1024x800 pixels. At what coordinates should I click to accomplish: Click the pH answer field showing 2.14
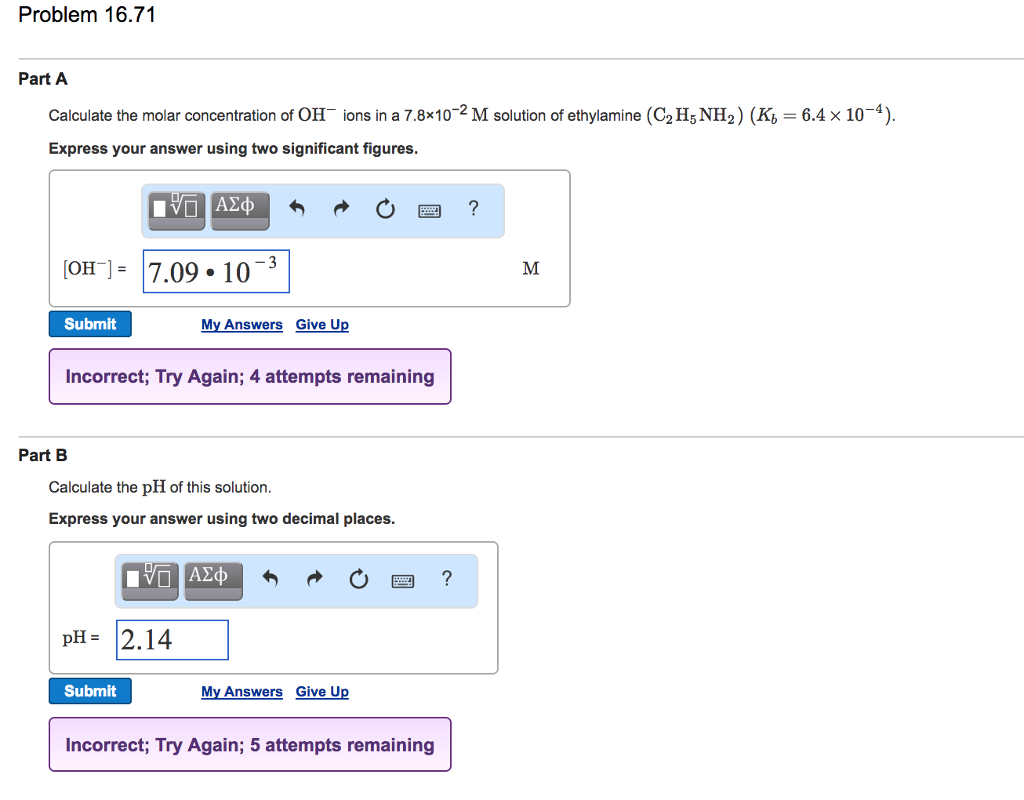[x=172, y=640]
